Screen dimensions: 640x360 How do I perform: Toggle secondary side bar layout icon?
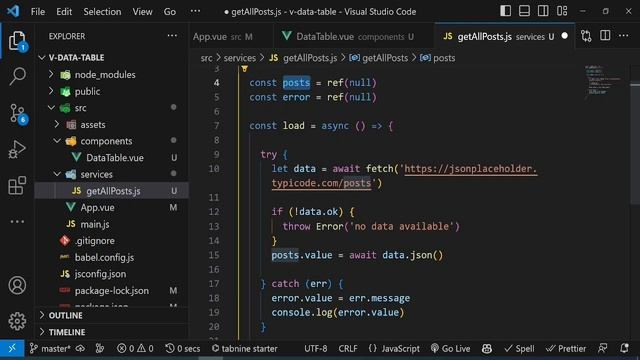pyautogui.click(x=543, y=11)
